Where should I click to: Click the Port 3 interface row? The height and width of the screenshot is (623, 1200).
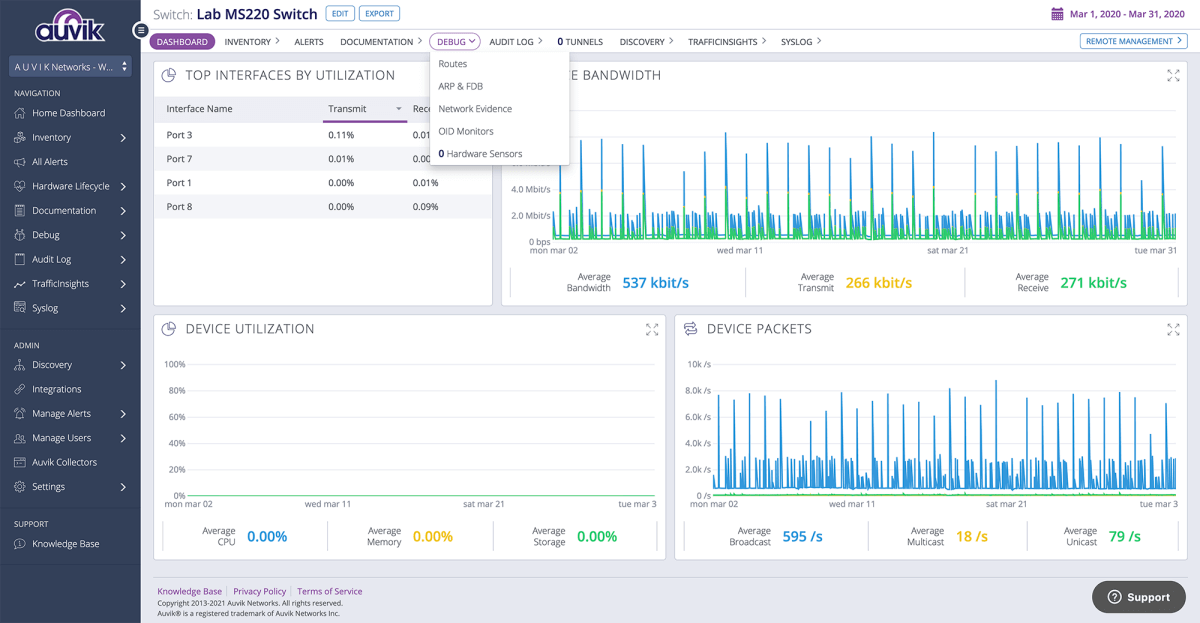(323, 135)
